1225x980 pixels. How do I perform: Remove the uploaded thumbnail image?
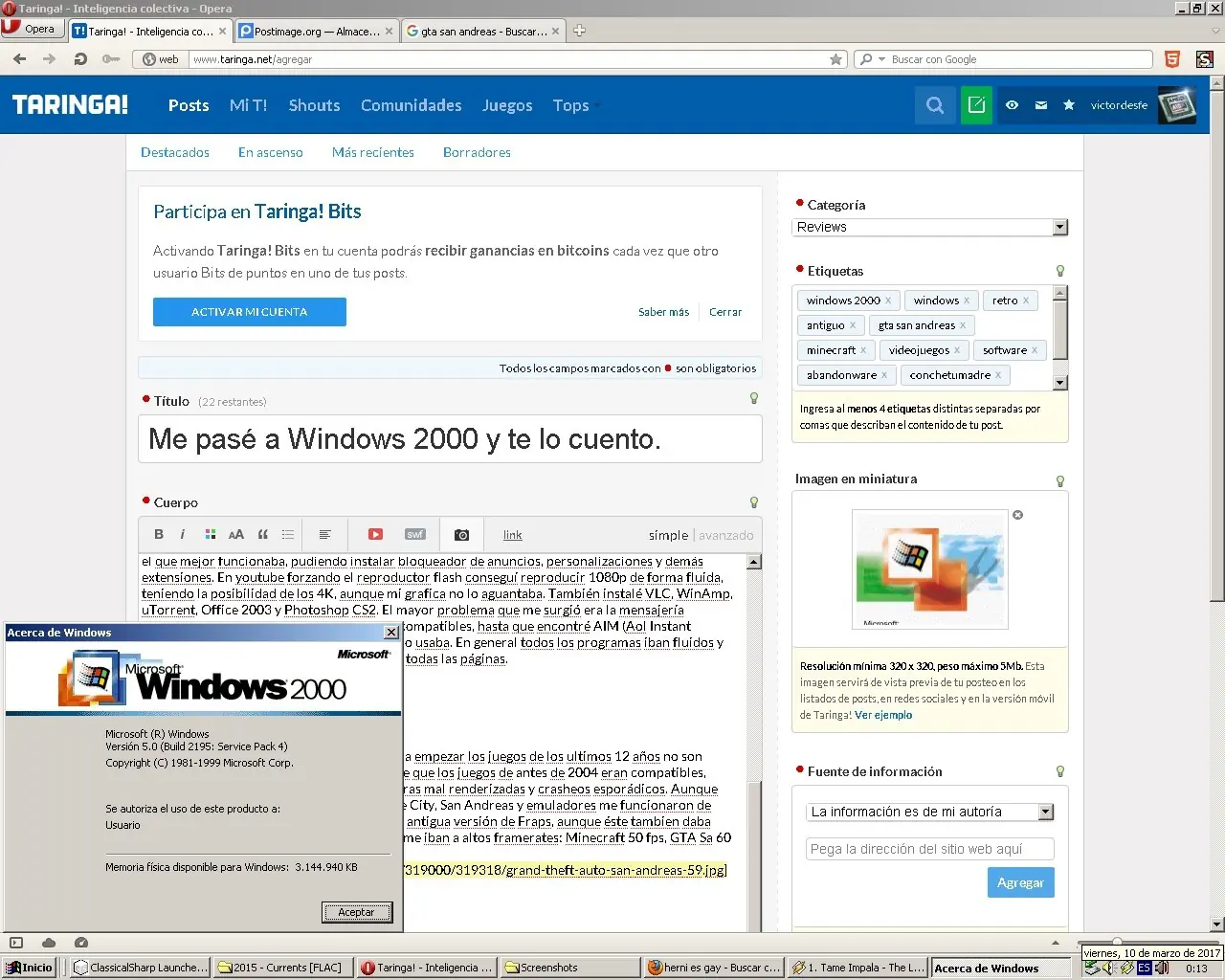click(x=1018, y=515)
